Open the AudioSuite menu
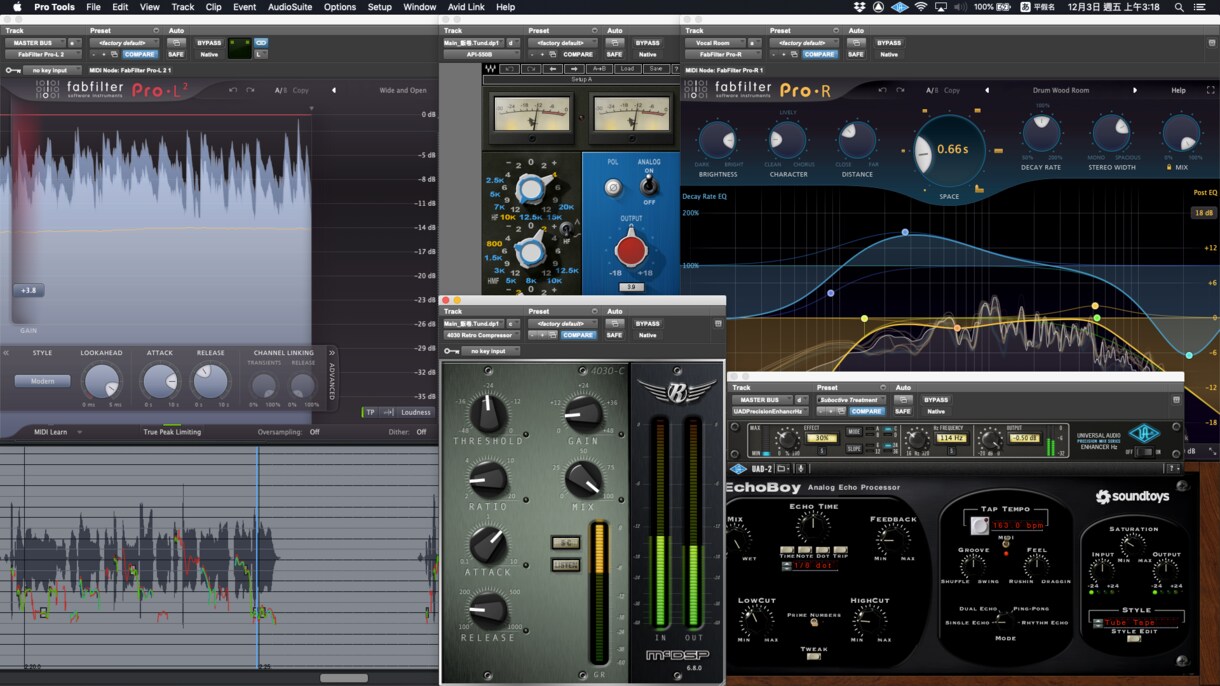Screen dimensions: 1220x686 click(290, 7)
